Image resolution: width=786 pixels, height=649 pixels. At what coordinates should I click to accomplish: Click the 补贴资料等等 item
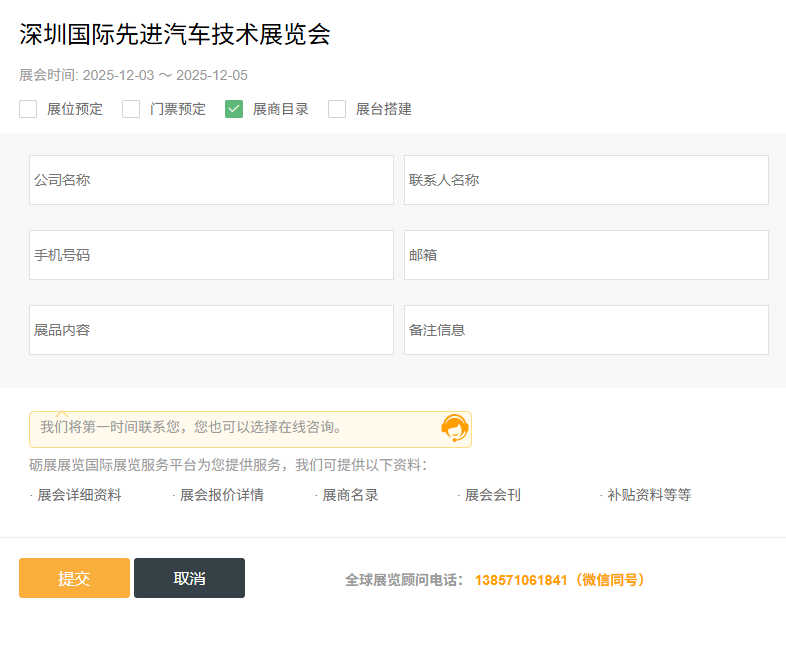click(x=649, y=495)
